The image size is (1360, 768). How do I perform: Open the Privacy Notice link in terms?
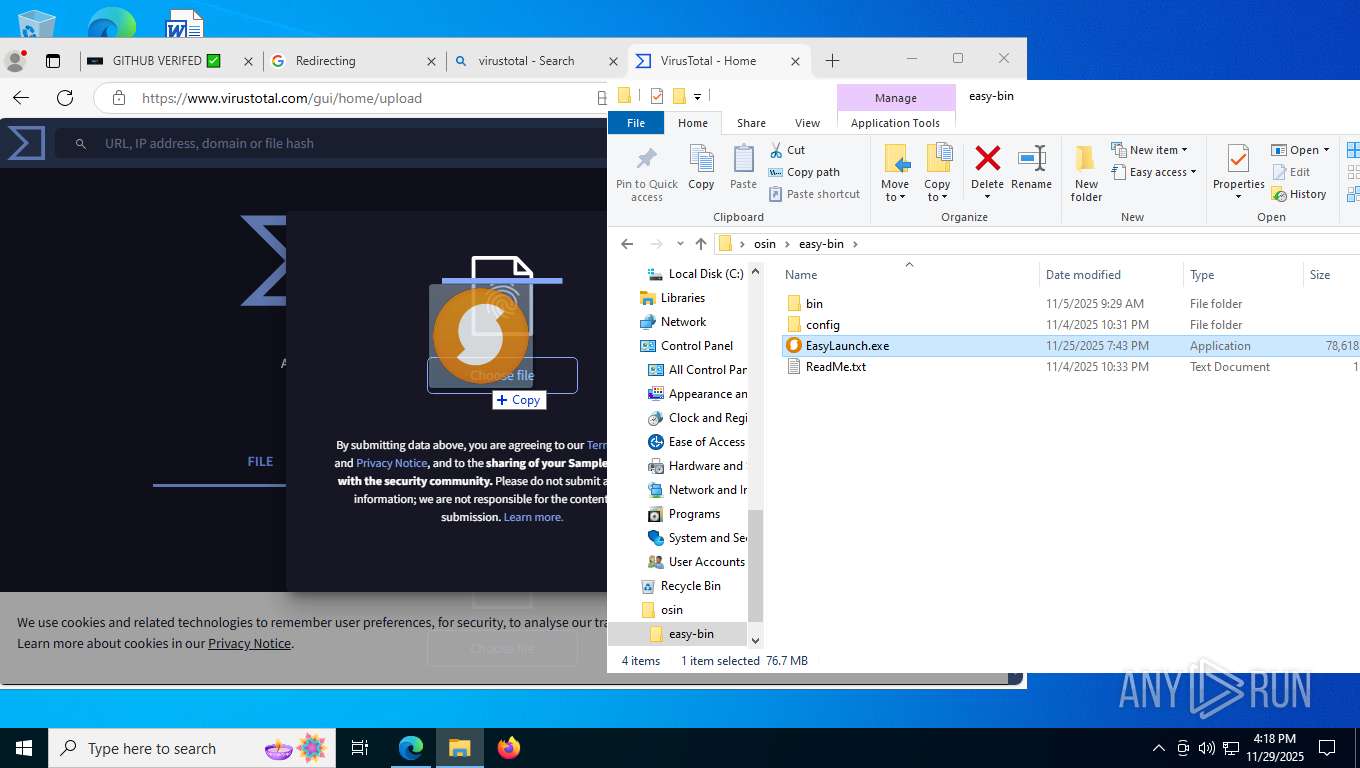click(x=391, y=463)
